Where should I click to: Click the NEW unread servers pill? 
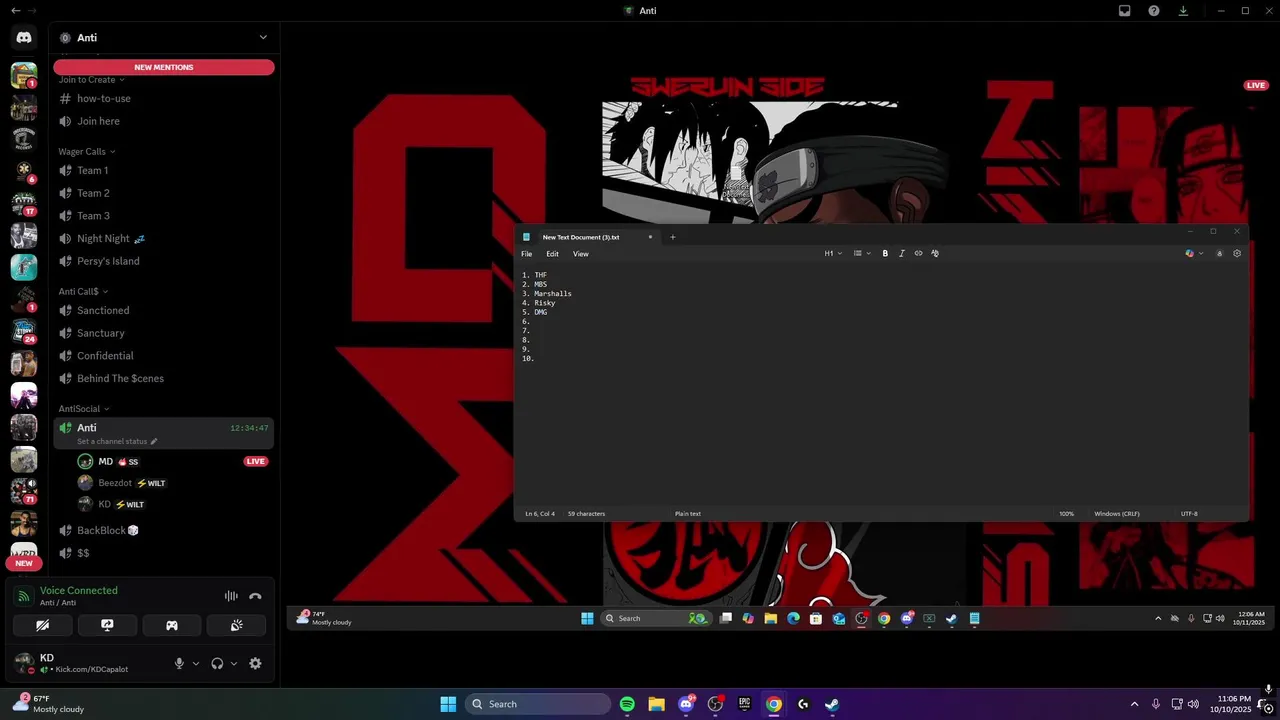23,563
